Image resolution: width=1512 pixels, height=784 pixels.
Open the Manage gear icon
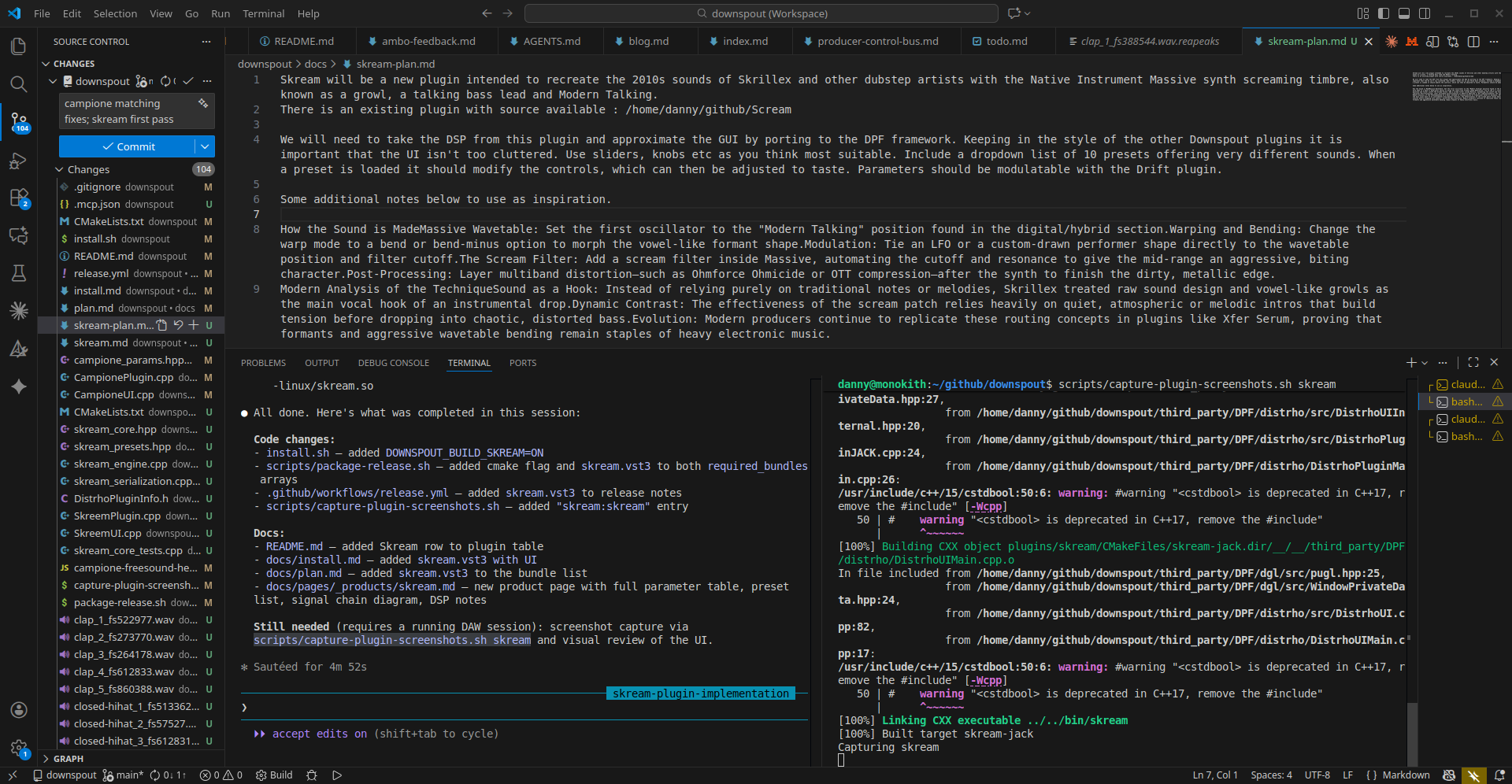(x=19, y=748)
